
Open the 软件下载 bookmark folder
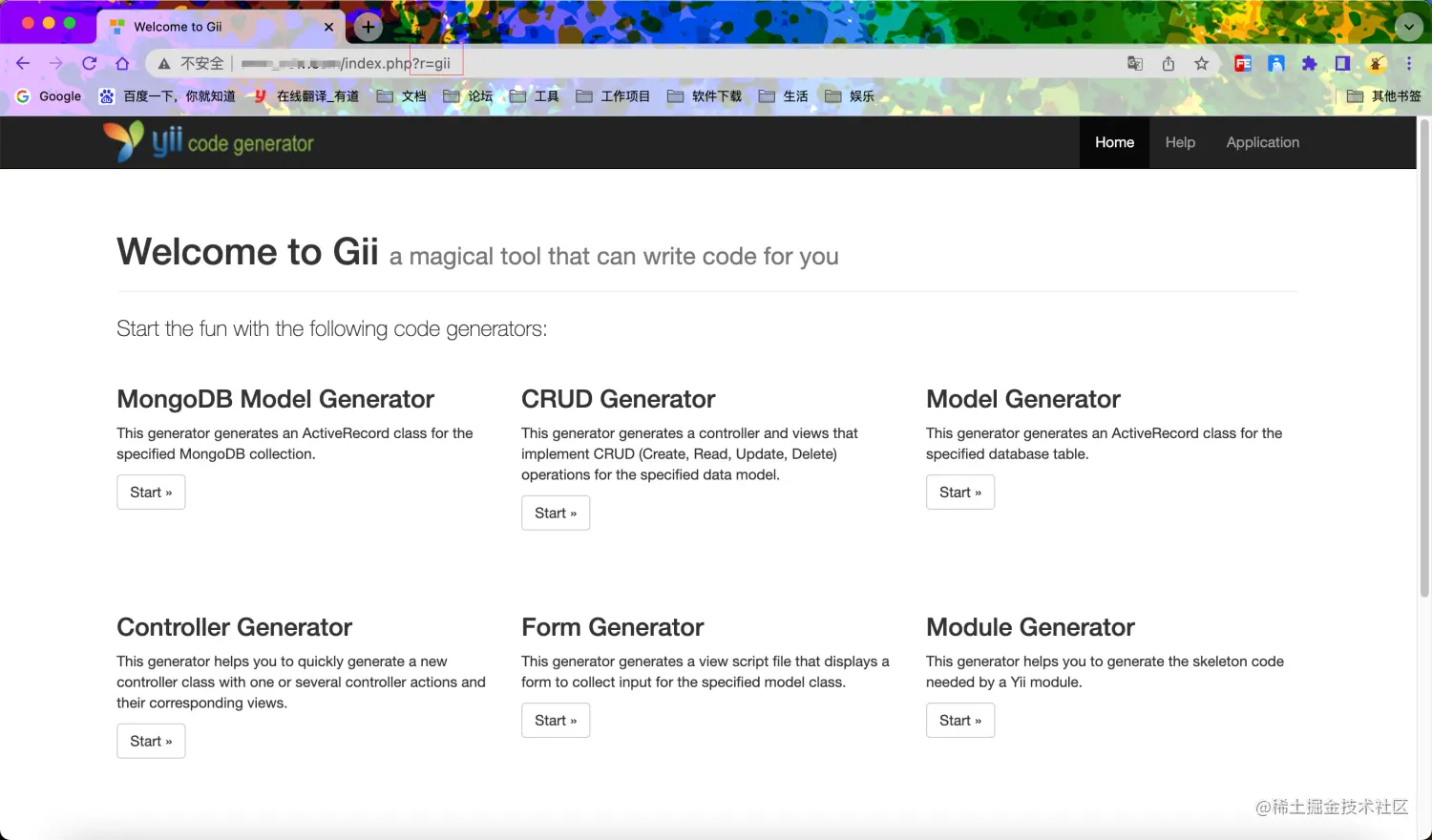[705, 96]
